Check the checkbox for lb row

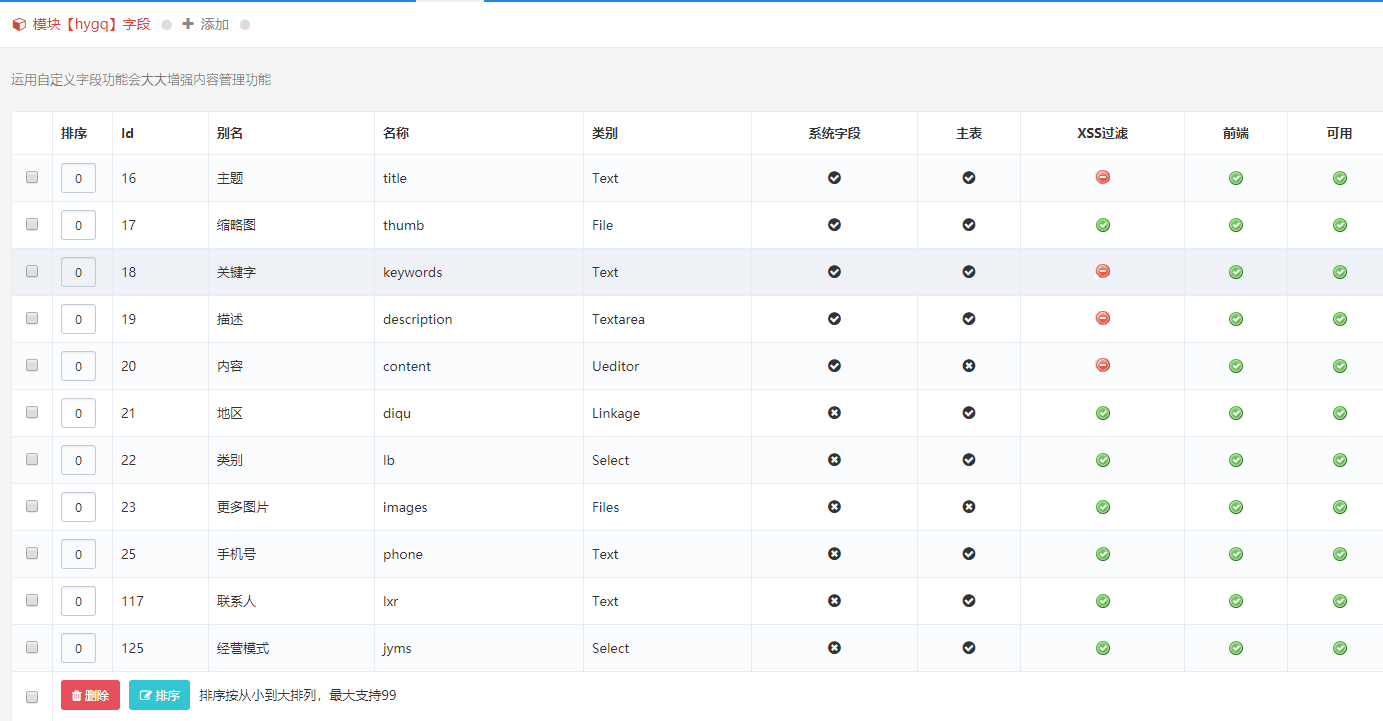pyautogui.click(x=32, y=459)
